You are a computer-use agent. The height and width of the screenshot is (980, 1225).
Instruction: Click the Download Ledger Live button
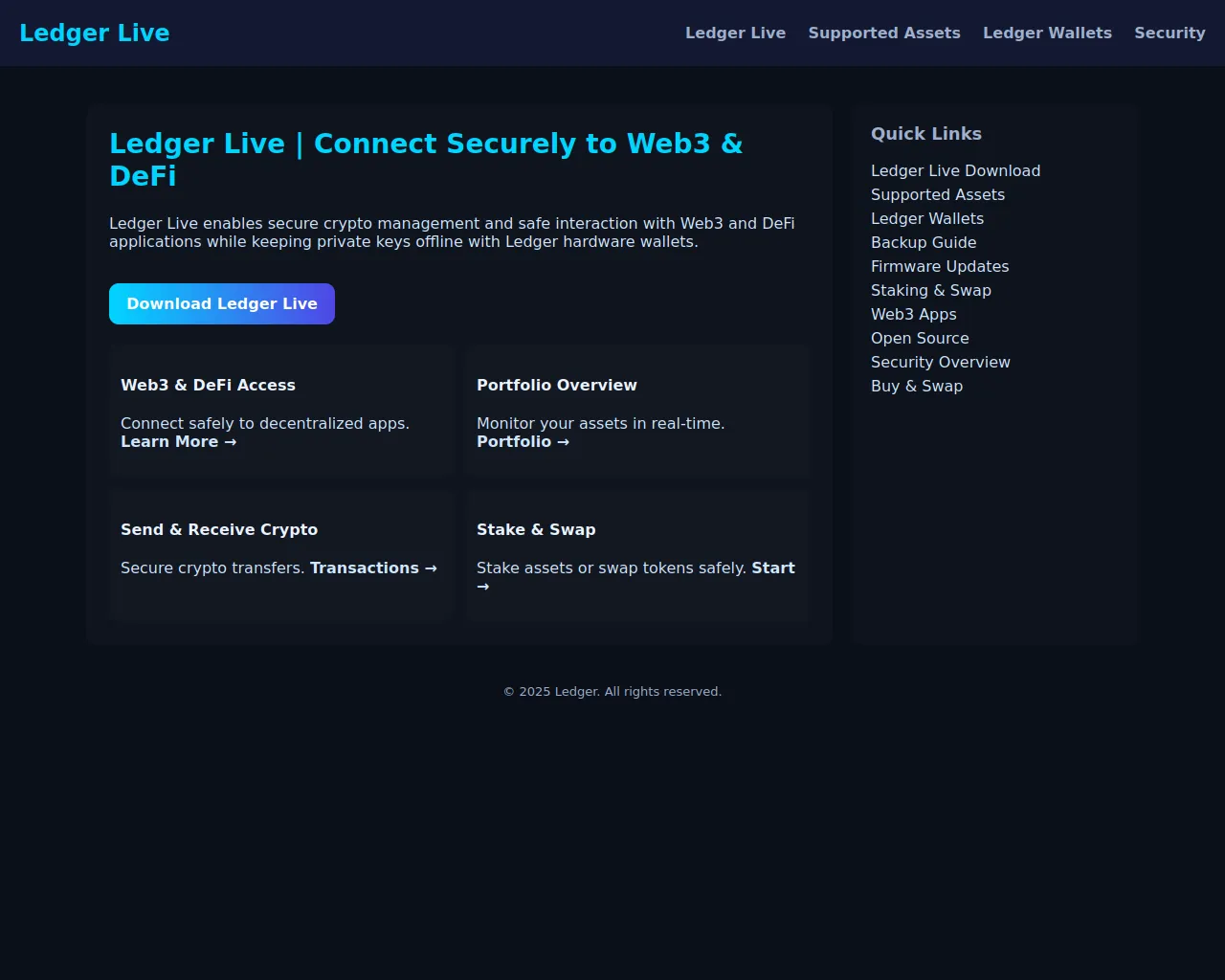click(x=222, y=303)
